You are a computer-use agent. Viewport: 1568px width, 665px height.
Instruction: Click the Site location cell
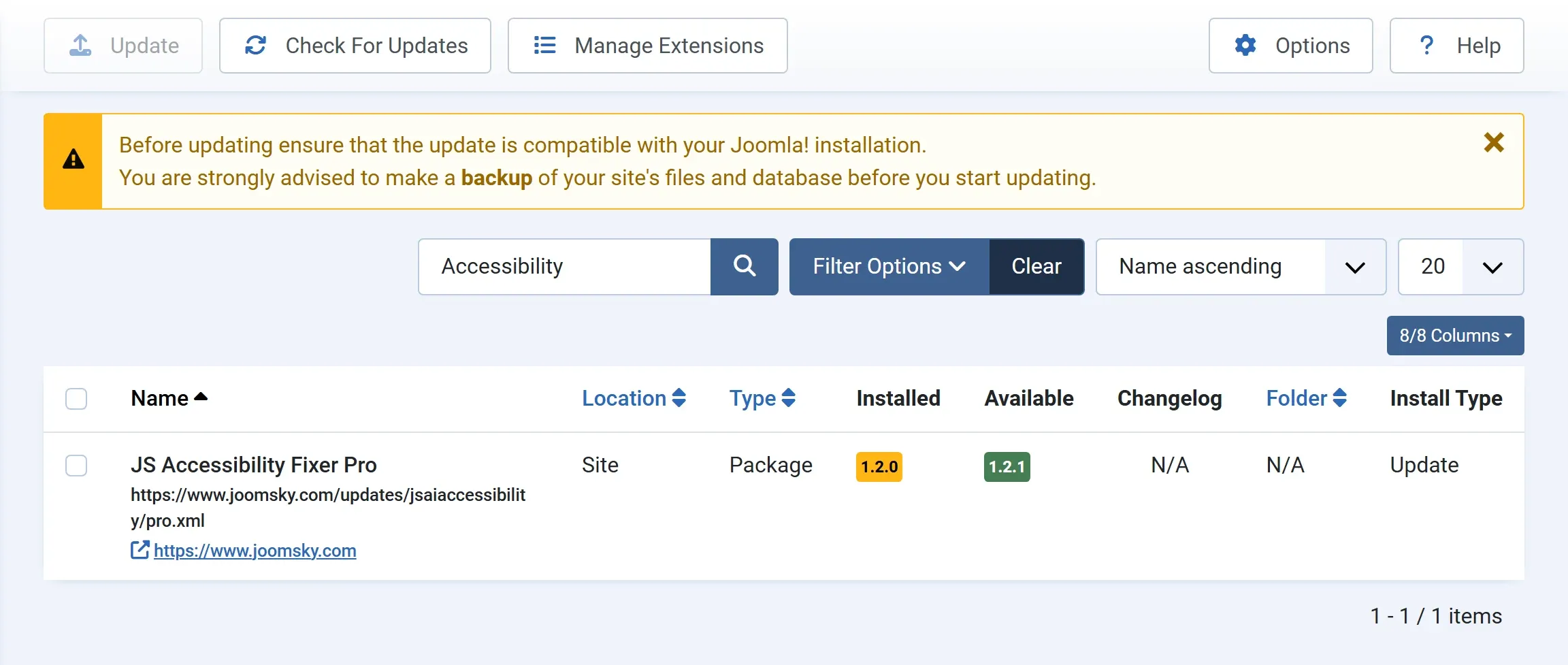point(600,465)
